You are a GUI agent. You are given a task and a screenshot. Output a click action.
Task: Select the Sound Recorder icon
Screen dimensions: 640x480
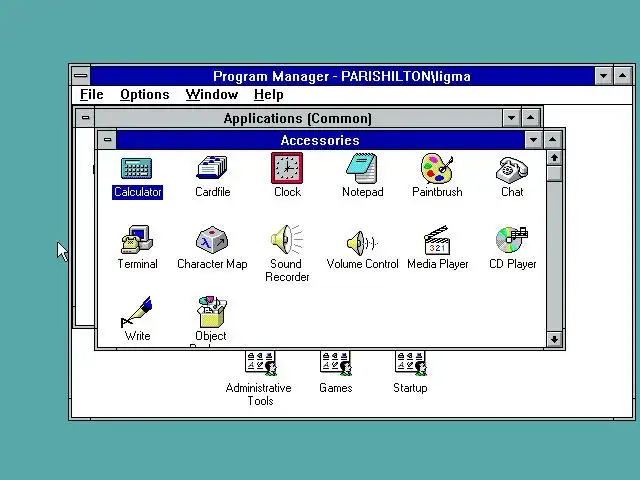tap(287, 240)
